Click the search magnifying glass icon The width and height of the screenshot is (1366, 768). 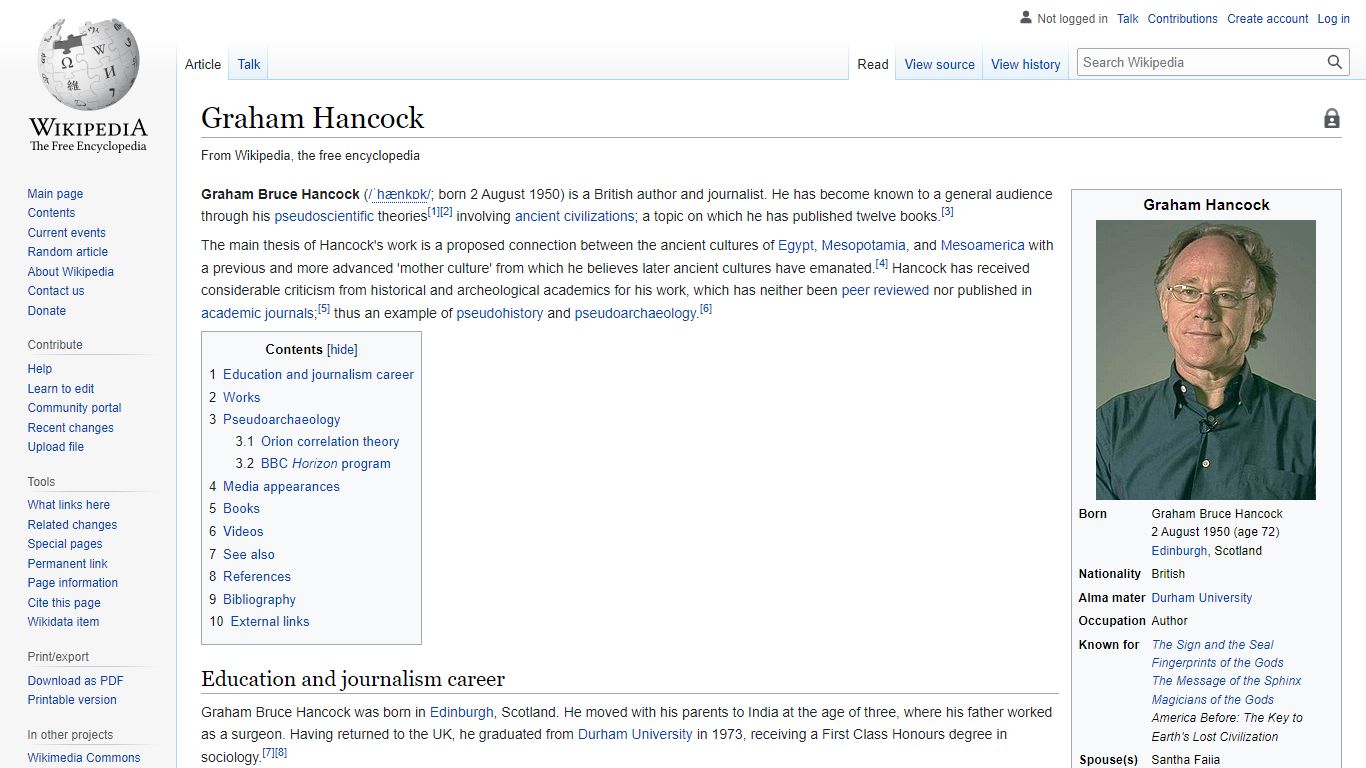tap(1335, 62)
